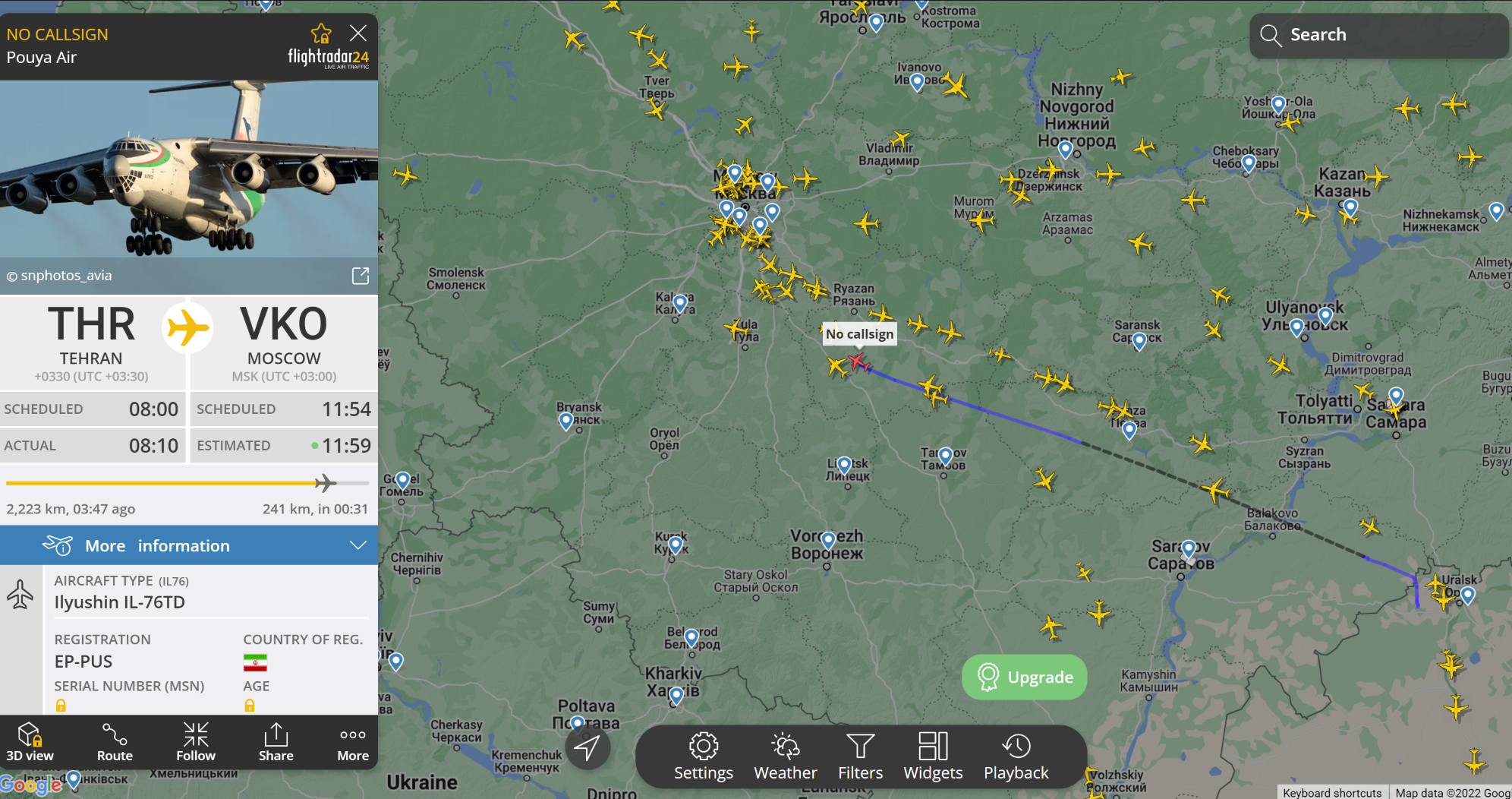Select the red No callsign aircraft on map
Viewport: 1512px width, 799px height.
coord(858,362)
